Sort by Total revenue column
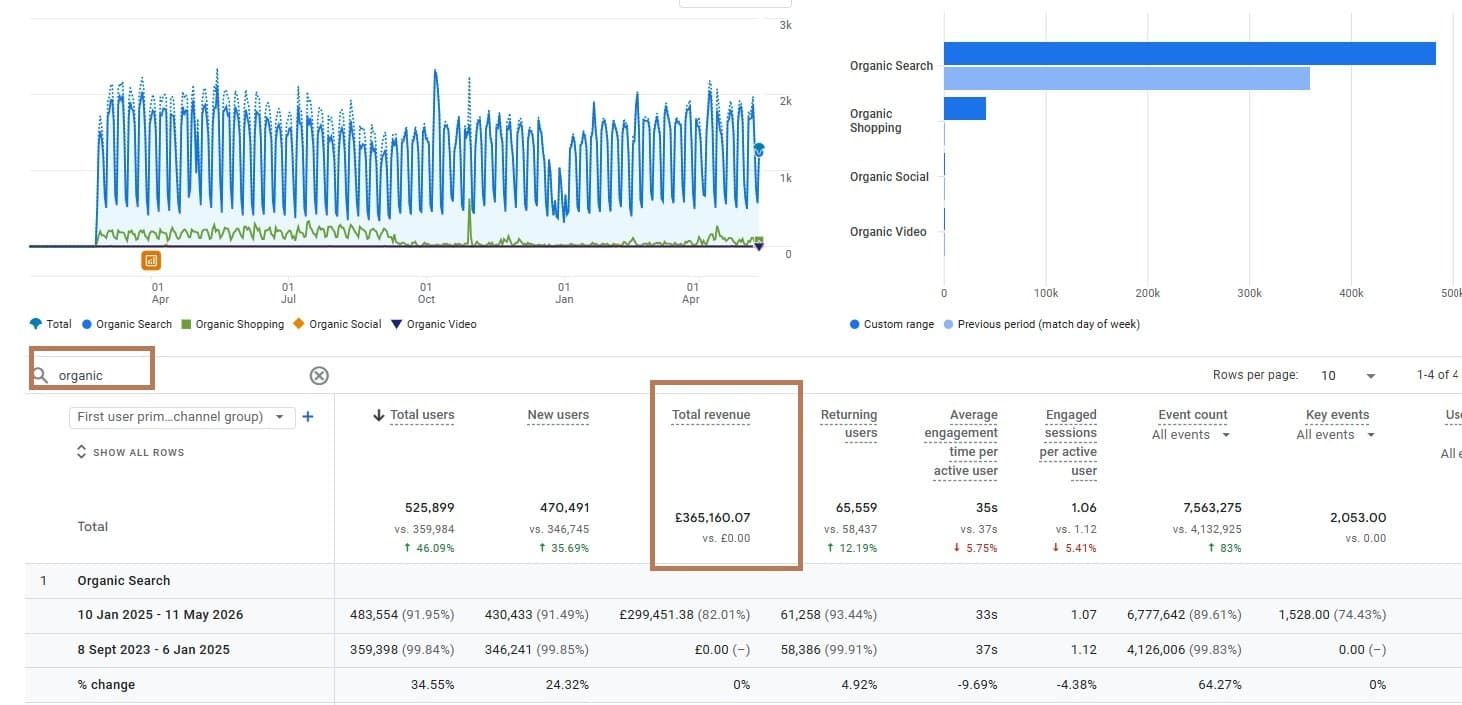Image resolution: width=1462 pixels, height=705 pixels. pyautogui.click(x=711, y=415)
